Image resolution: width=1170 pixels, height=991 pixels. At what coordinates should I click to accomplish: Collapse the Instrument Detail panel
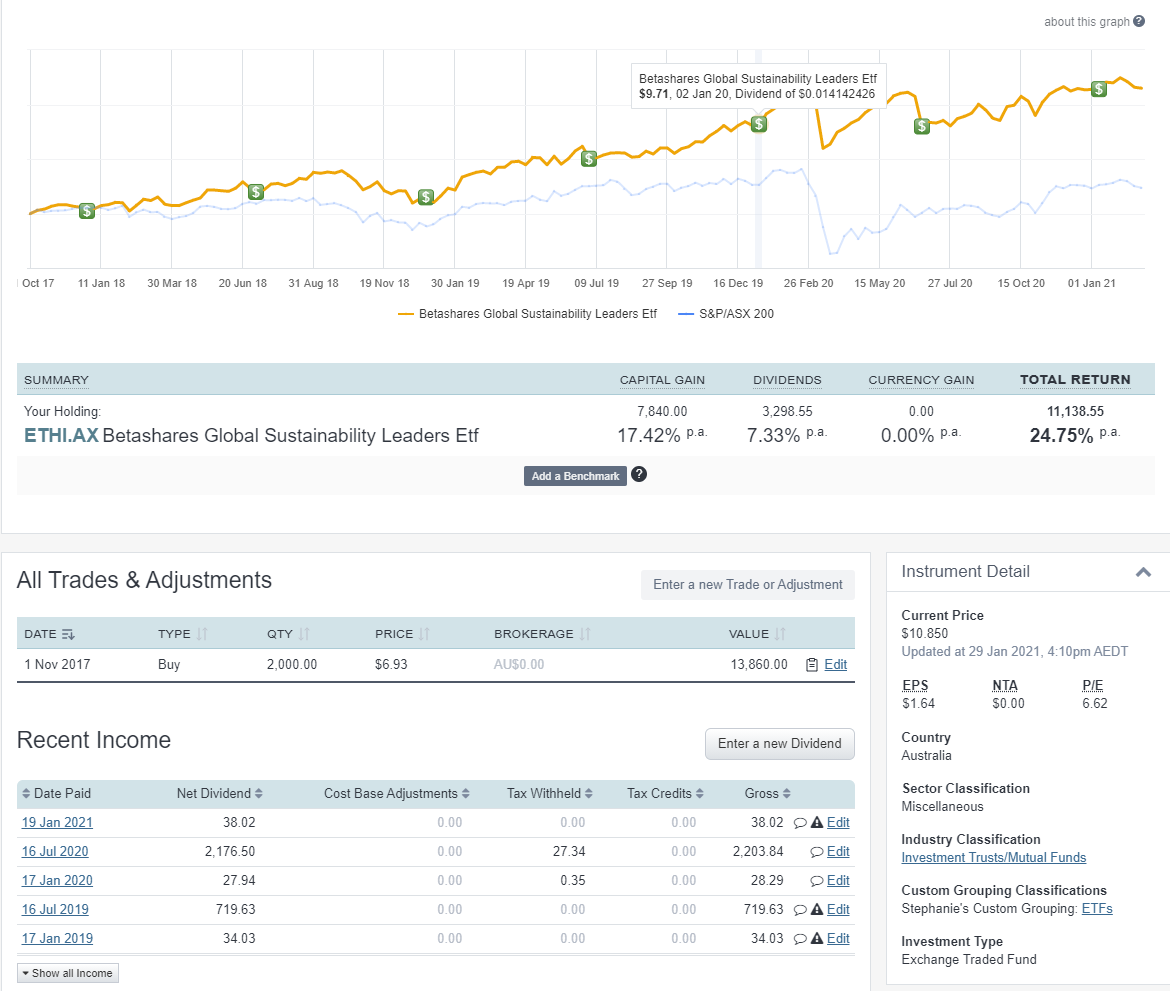[1142, 570]
